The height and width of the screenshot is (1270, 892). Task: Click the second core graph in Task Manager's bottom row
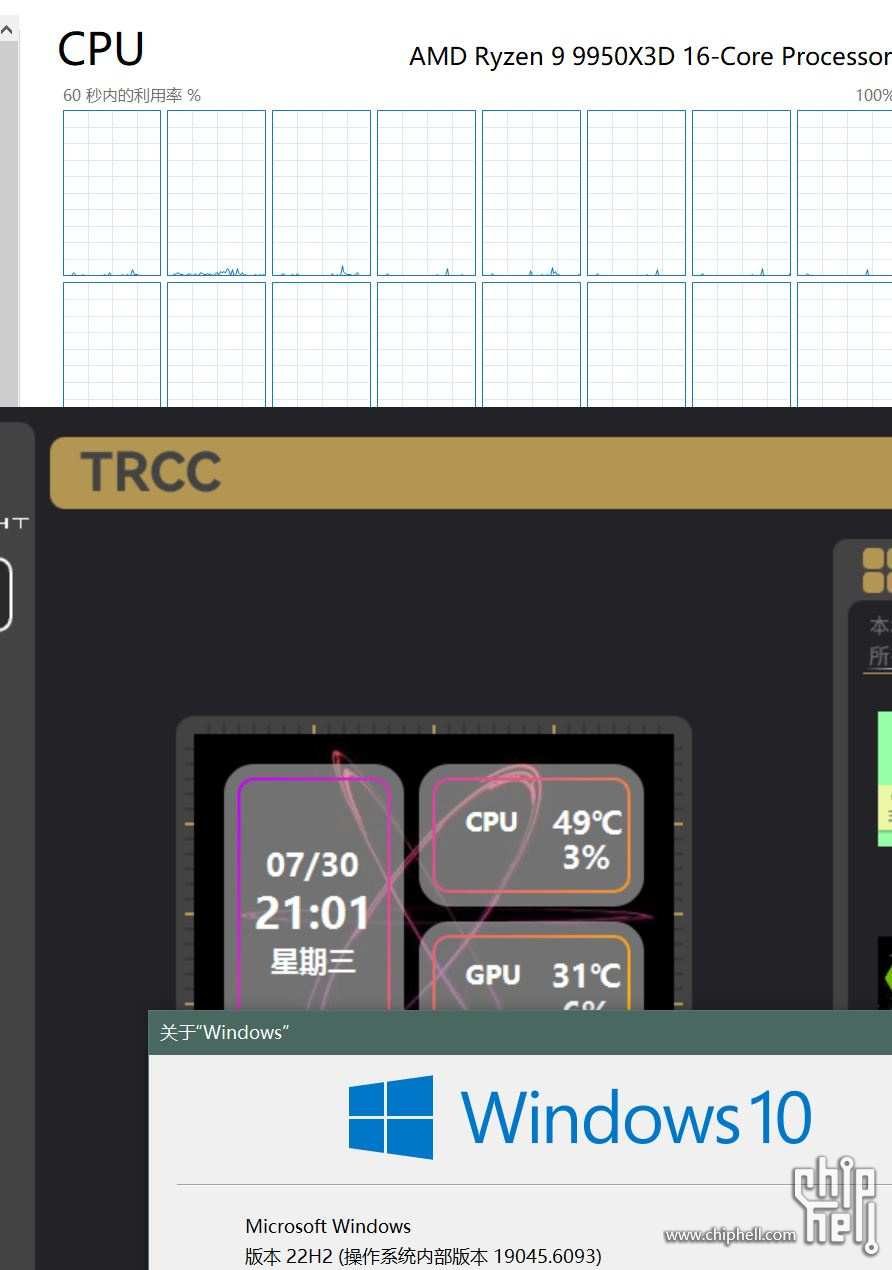[x=216, y=344]
